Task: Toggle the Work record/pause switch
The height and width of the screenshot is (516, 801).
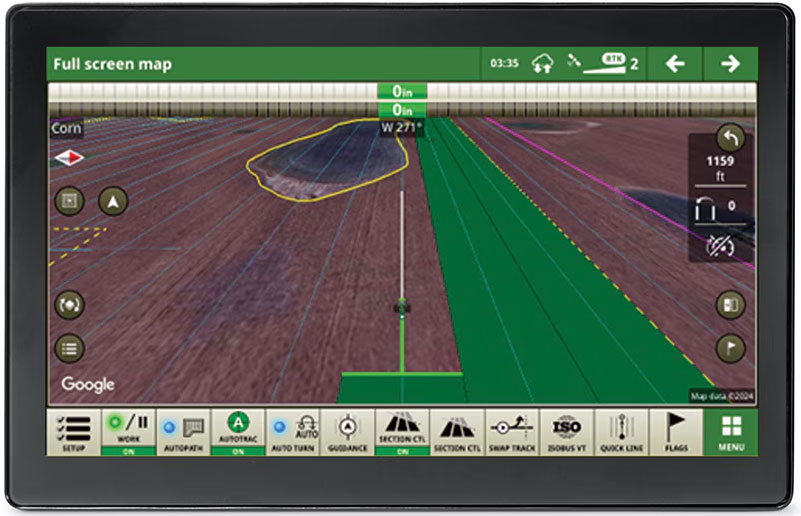Action: [x=128, y=433]
